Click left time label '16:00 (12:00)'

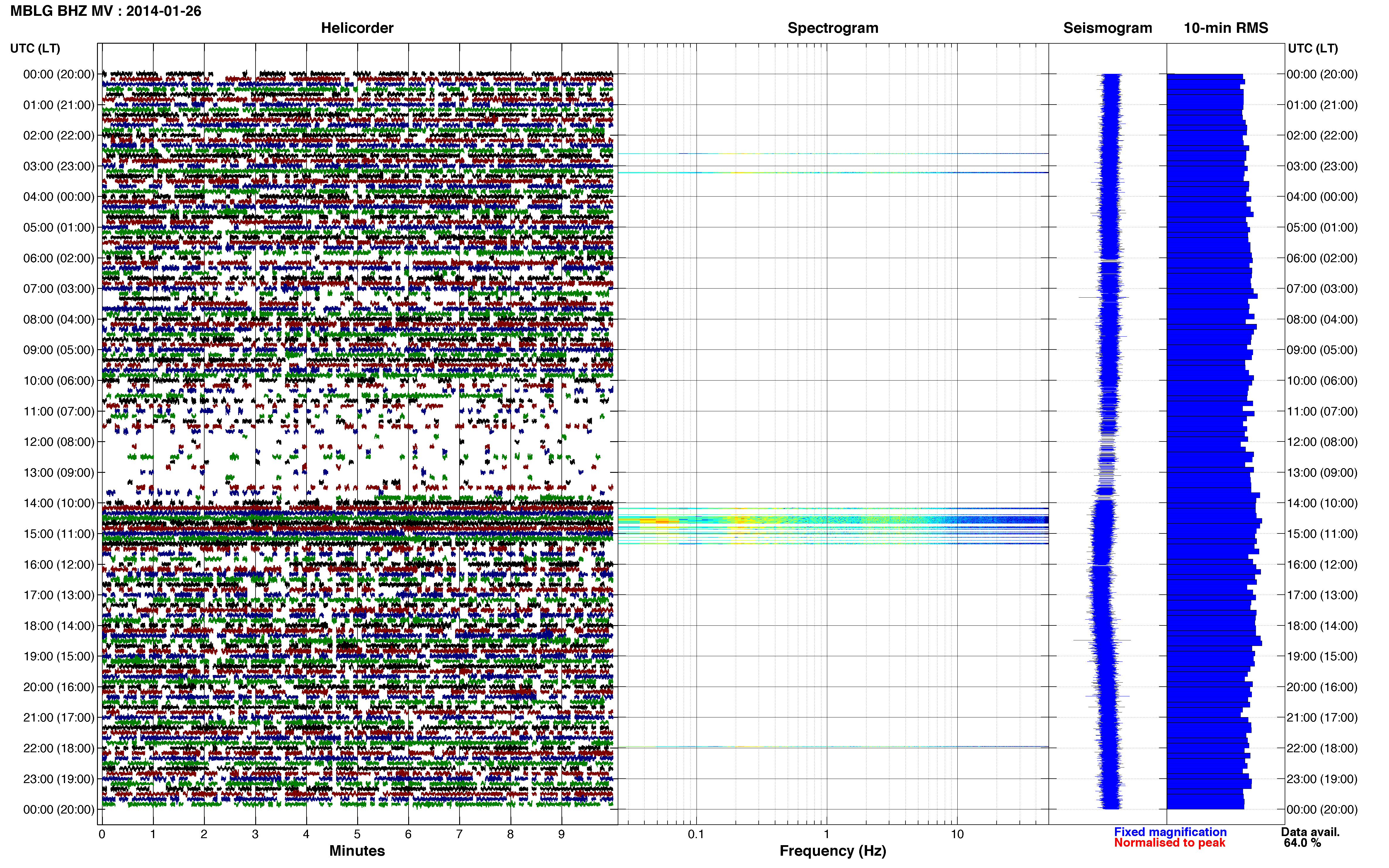coord(59,564)
